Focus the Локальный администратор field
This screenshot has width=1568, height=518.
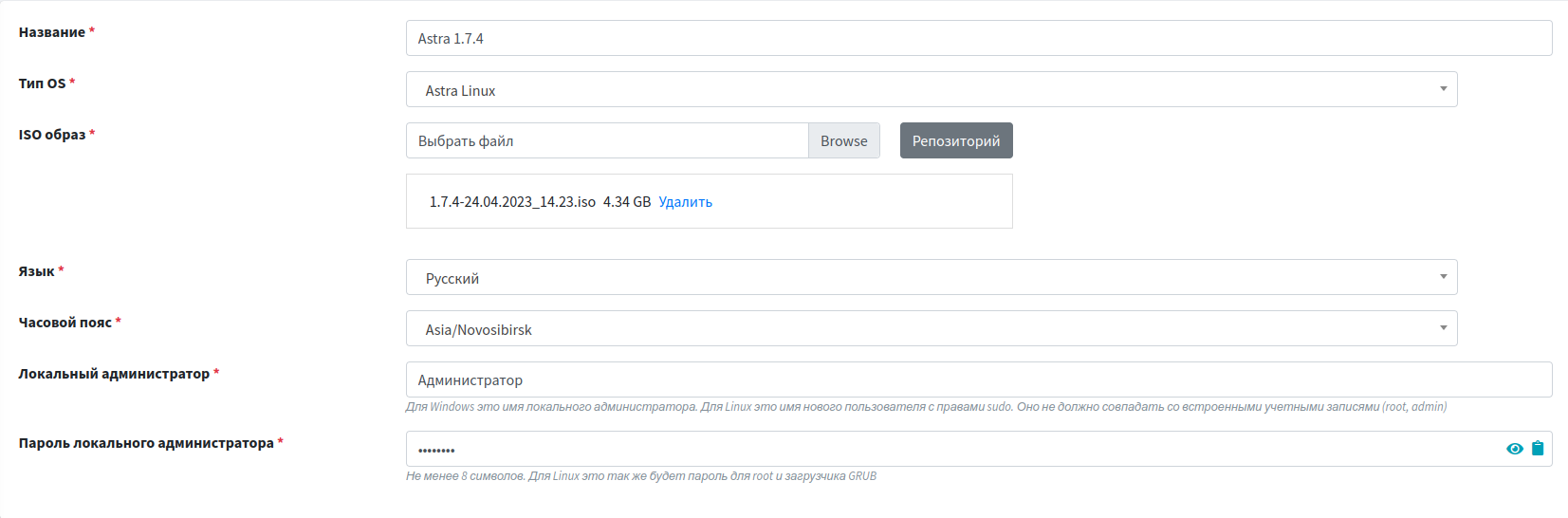tap(979, 379)
